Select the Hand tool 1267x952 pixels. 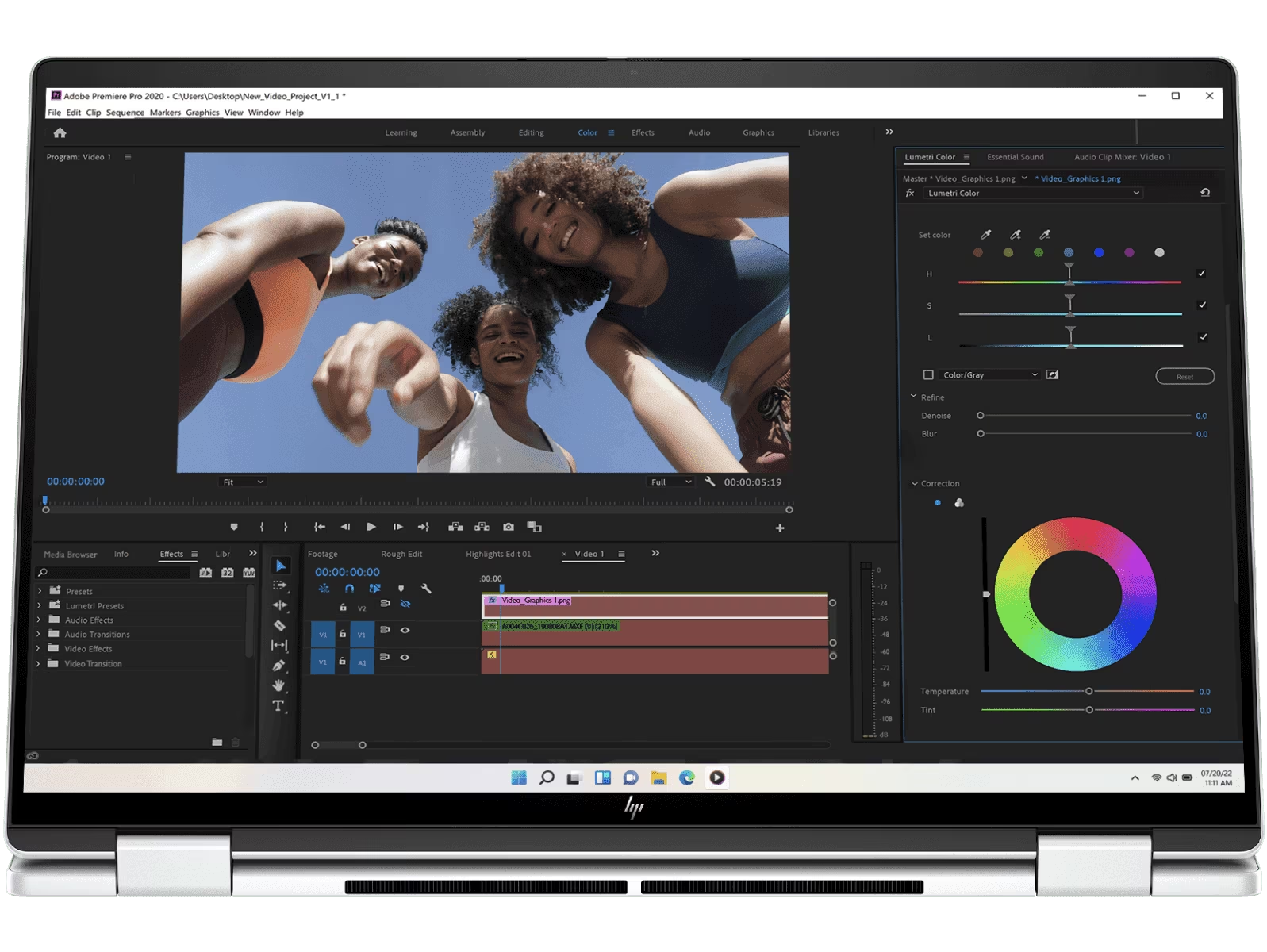click(x=278, y=685)
